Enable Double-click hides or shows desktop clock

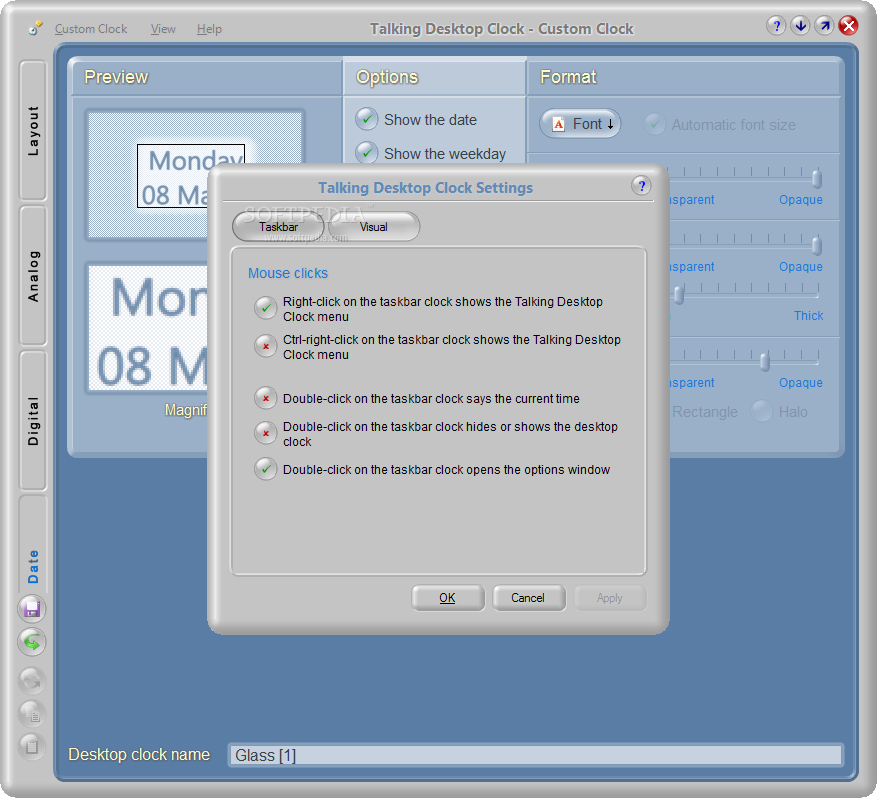point(266,433)
